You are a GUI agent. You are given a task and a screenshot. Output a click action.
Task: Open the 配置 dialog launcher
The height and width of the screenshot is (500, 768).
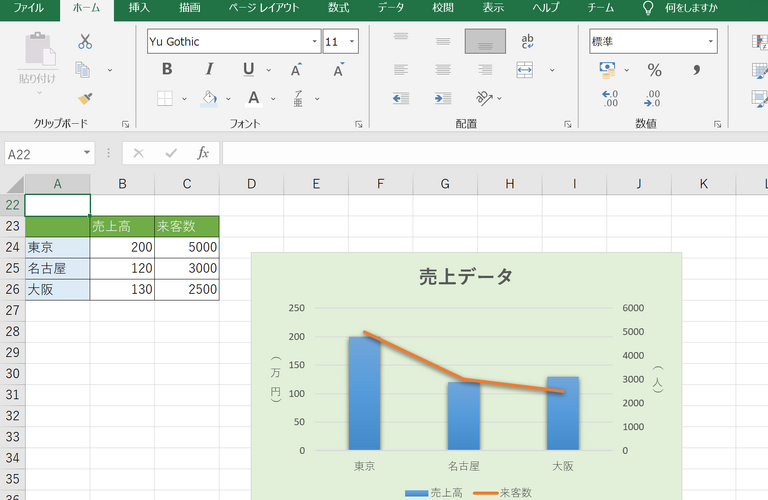(568, 124)
